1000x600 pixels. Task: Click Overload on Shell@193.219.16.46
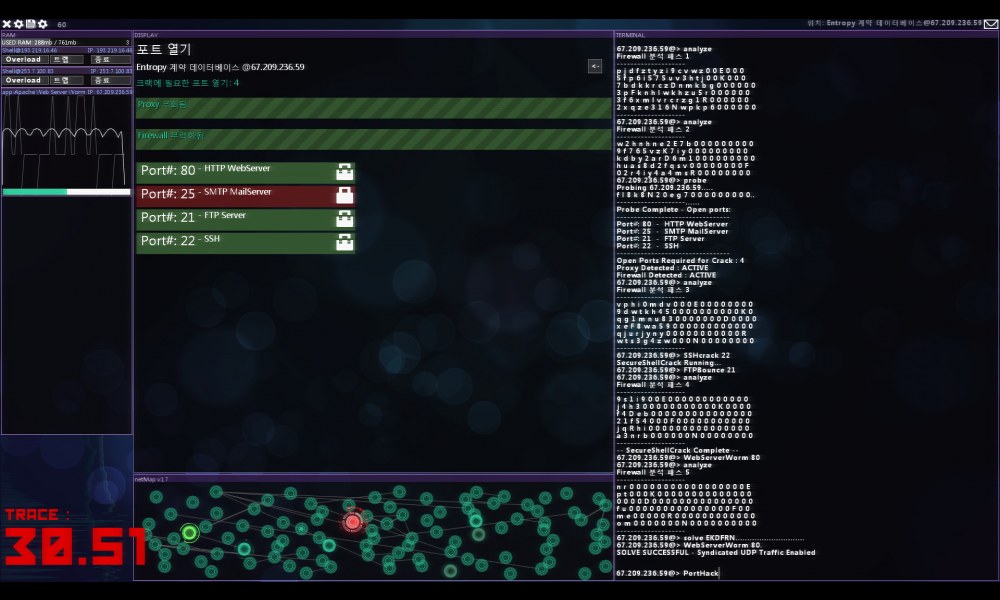coord(24,59)
